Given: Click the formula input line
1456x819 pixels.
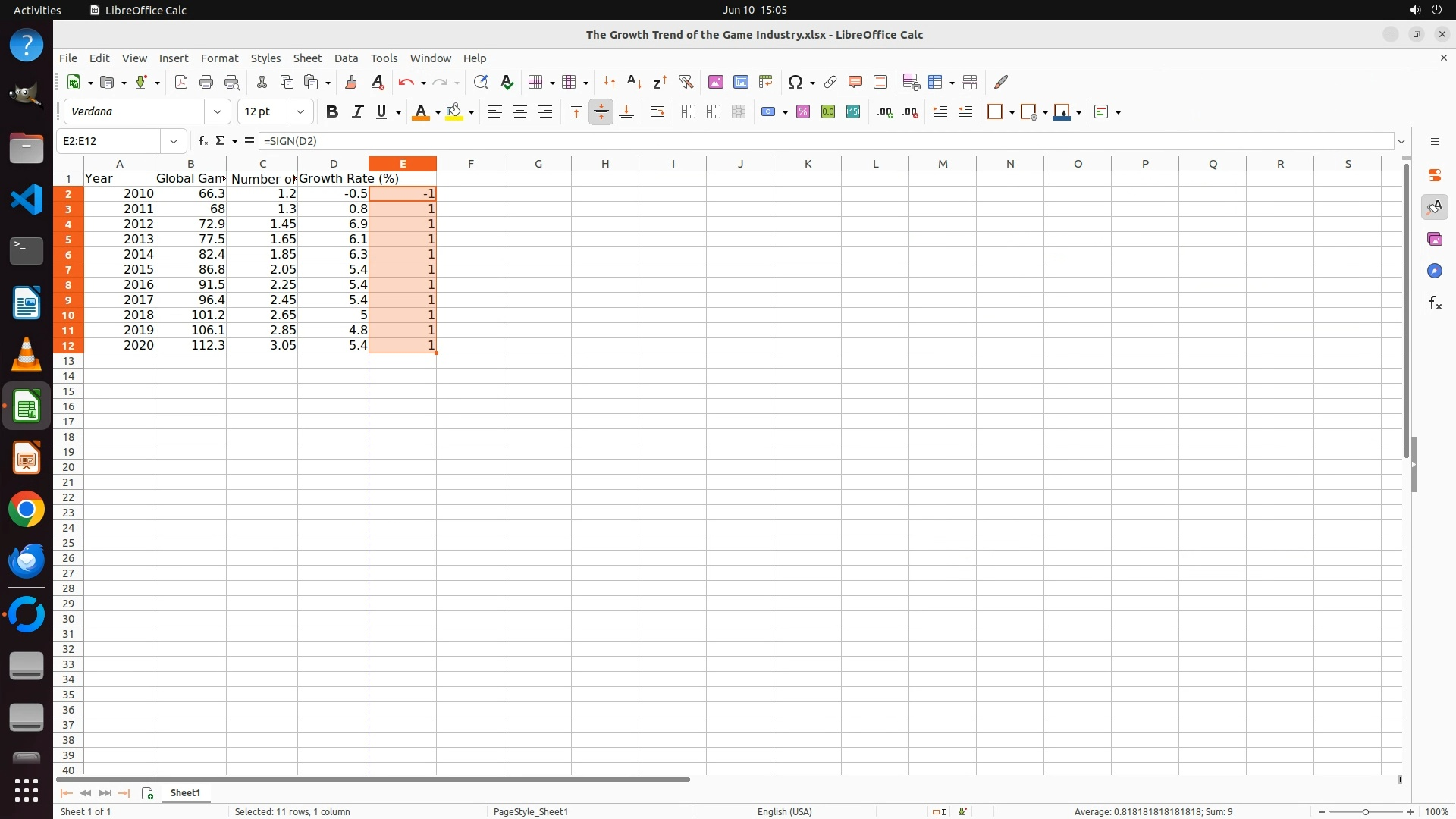Looking at the screenshot, I should coord(825,141).
